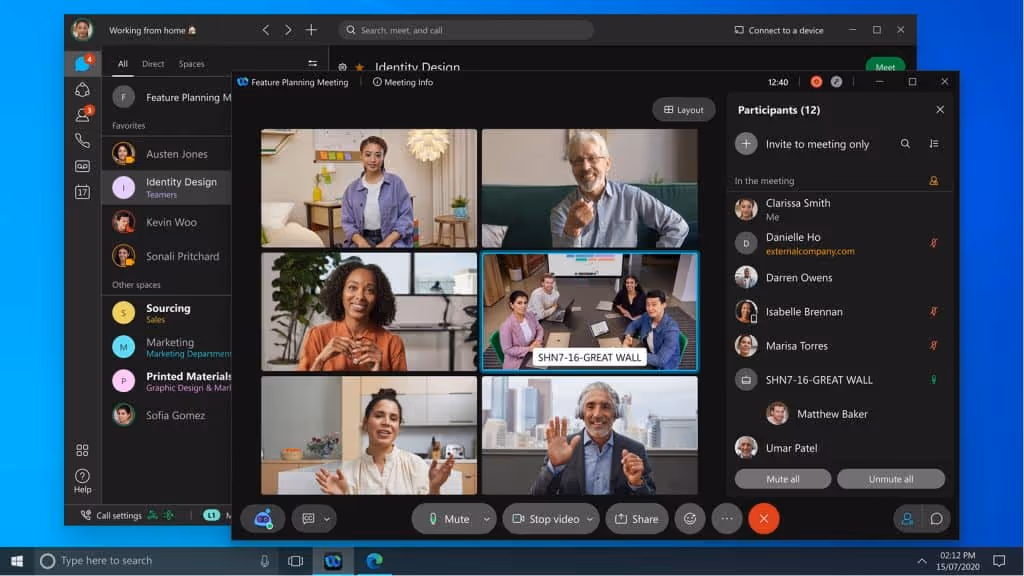The image size is (1024, 576).
Task: Open Voicemail icon in Webex sidebar
Action: (x=82, y=167)
